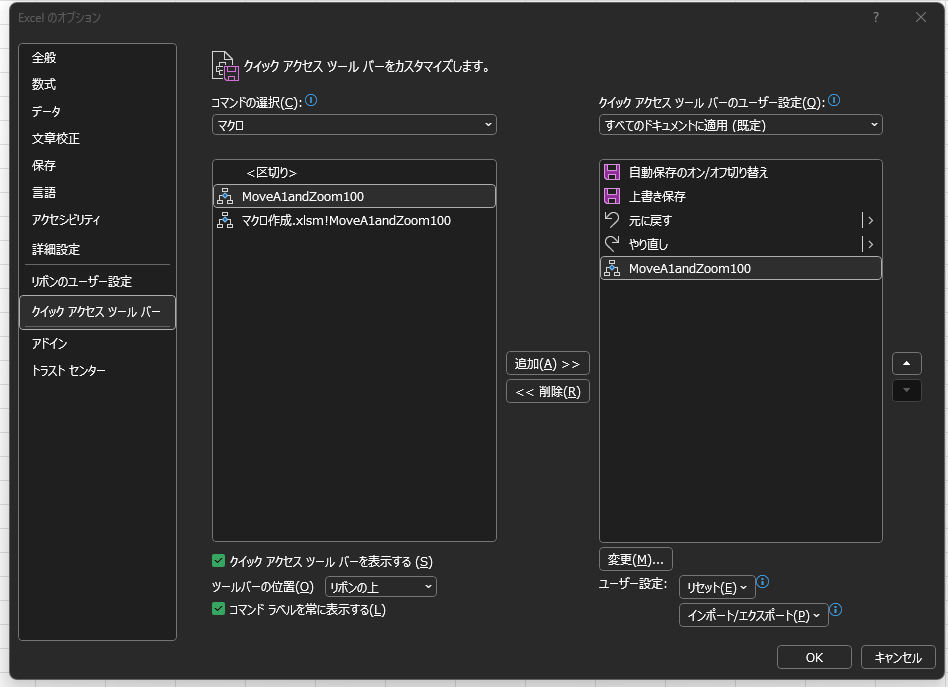Image resolution: width=948 pixels, height=687 pixels.
Task: Click the info icon next to インポート/エクスポート
Action: pyautogui.click(x=836, y=610)
